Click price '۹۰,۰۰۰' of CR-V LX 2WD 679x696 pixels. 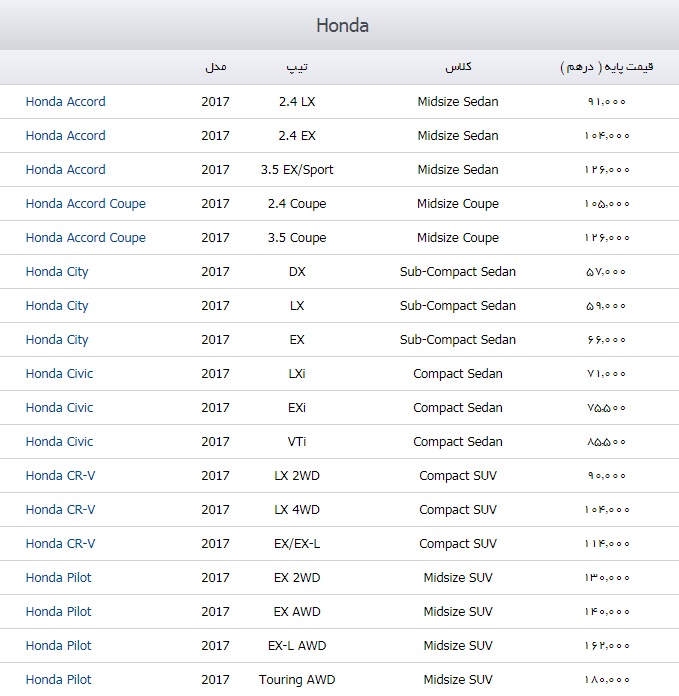pos(606,476)
